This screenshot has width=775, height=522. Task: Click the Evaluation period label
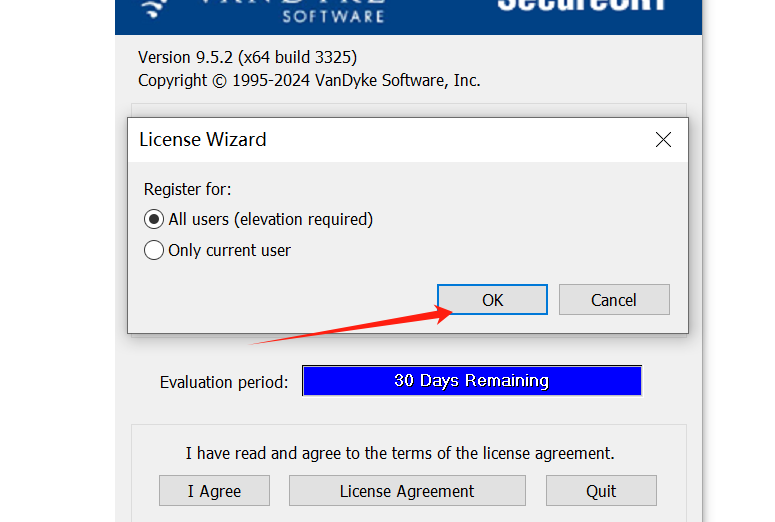coord(224,382)
